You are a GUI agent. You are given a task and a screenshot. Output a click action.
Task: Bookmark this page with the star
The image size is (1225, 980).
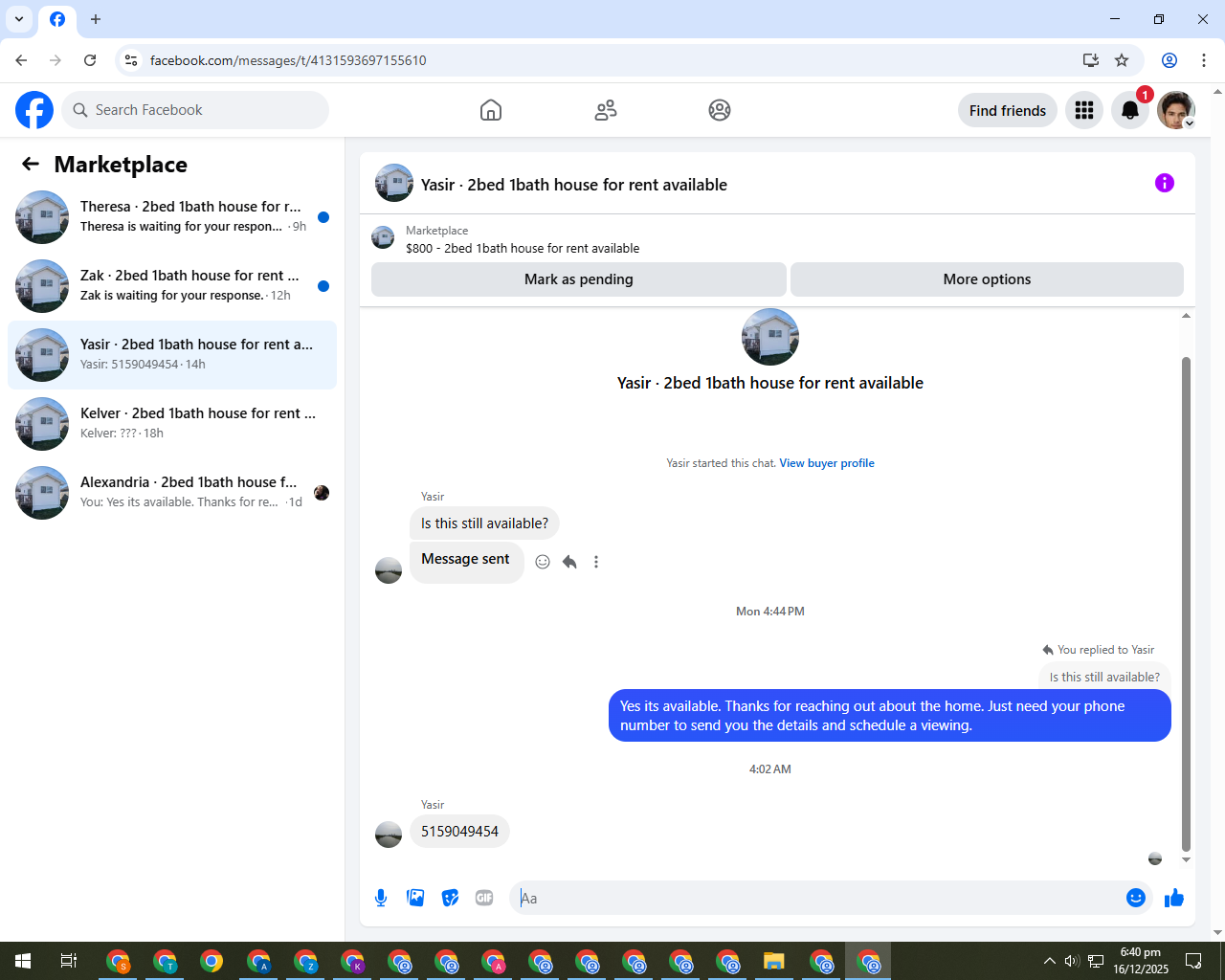tap(1122, 60)
